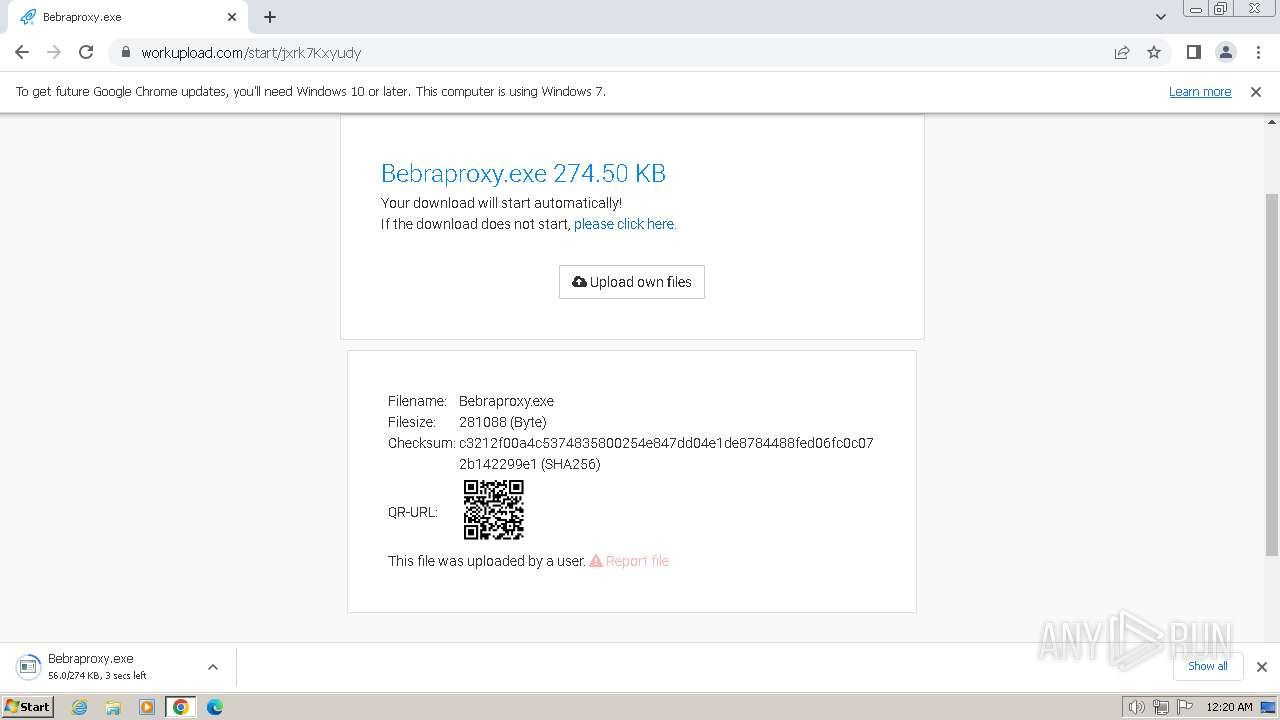Open volume control tray icon
Image resolution: width=1280 pixels, height=720 pixels.
click(x=1136, y=707)
